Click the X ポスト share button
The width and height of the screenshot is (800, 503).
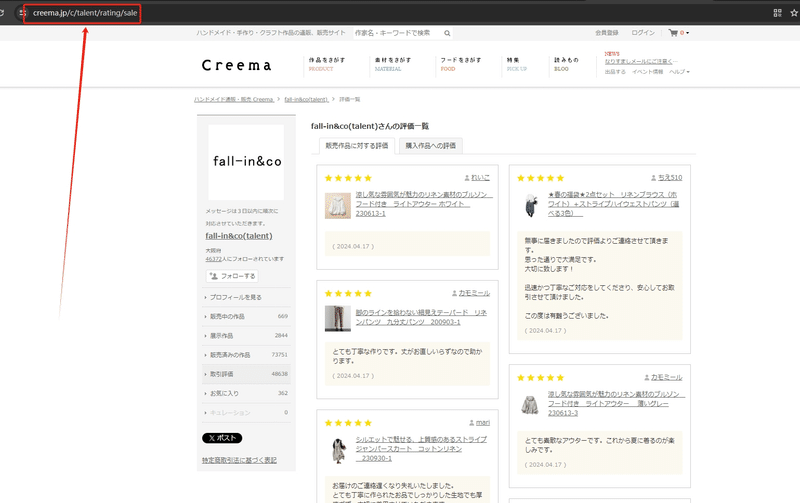(222, 438)
